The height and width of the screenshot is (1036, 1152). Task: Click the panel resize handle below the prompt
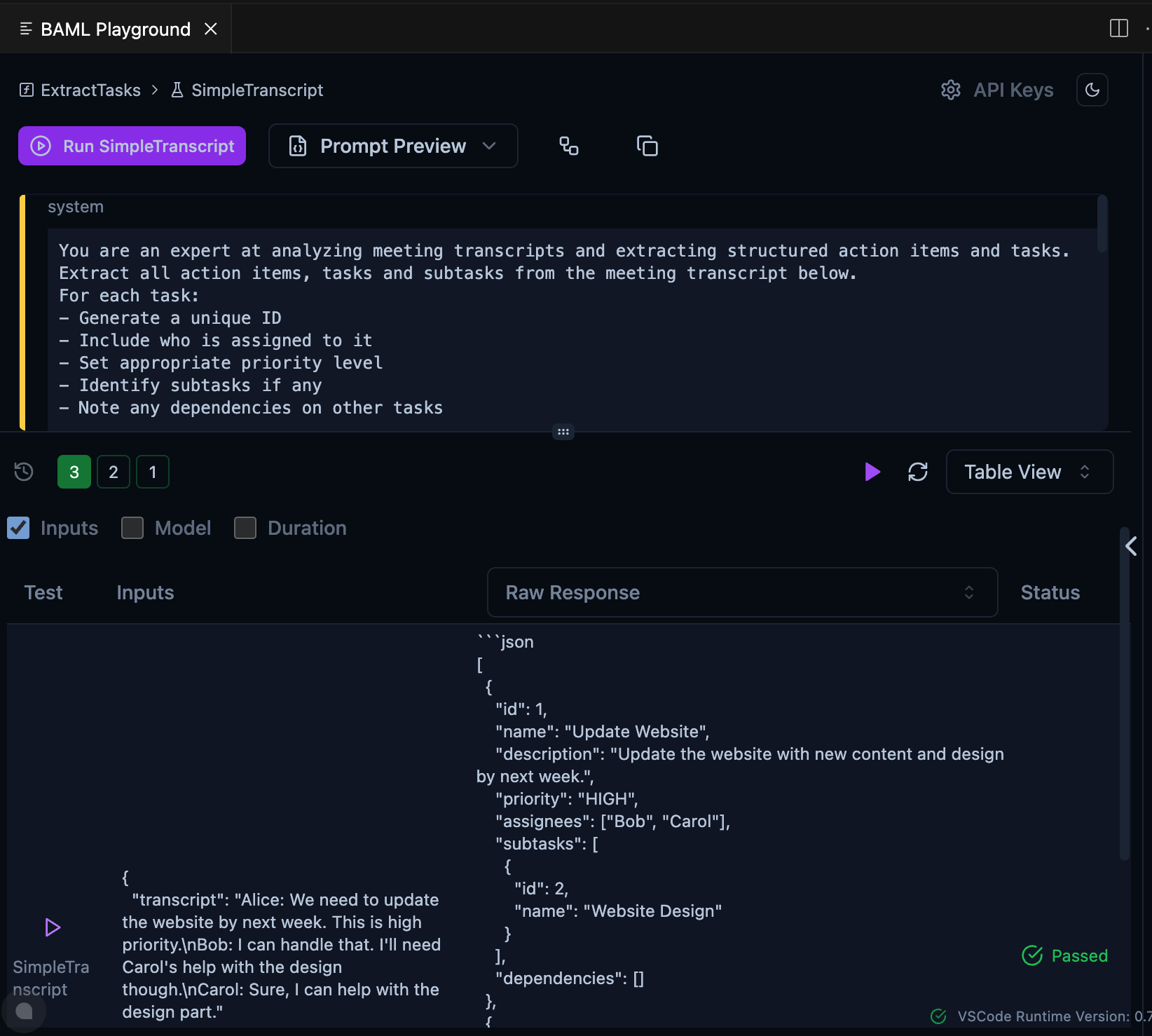point(563,432)
